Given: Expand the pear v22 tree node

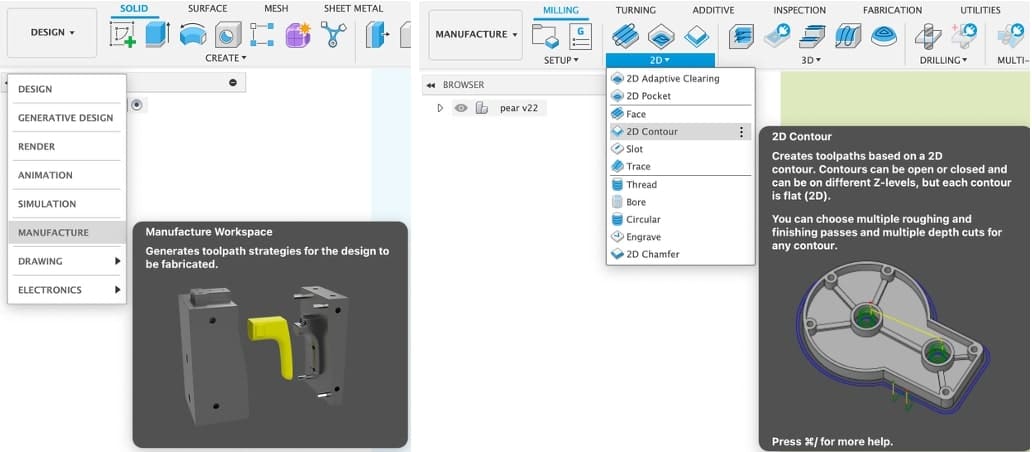Looking at the screenshot, I should click(x=440, y=108).
